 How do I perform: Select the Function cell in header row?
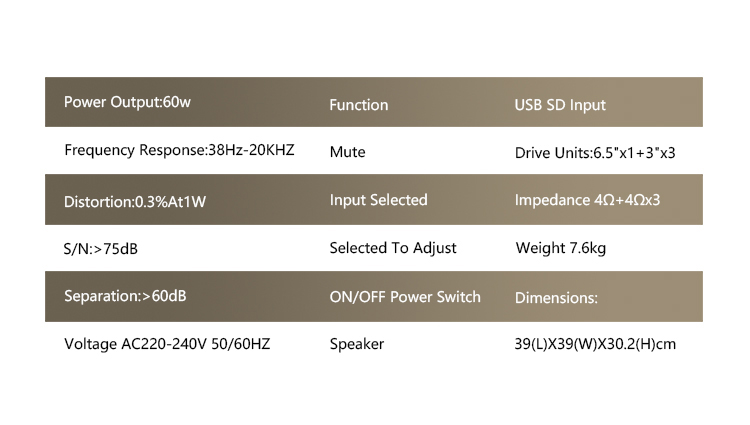coord(359,105)
